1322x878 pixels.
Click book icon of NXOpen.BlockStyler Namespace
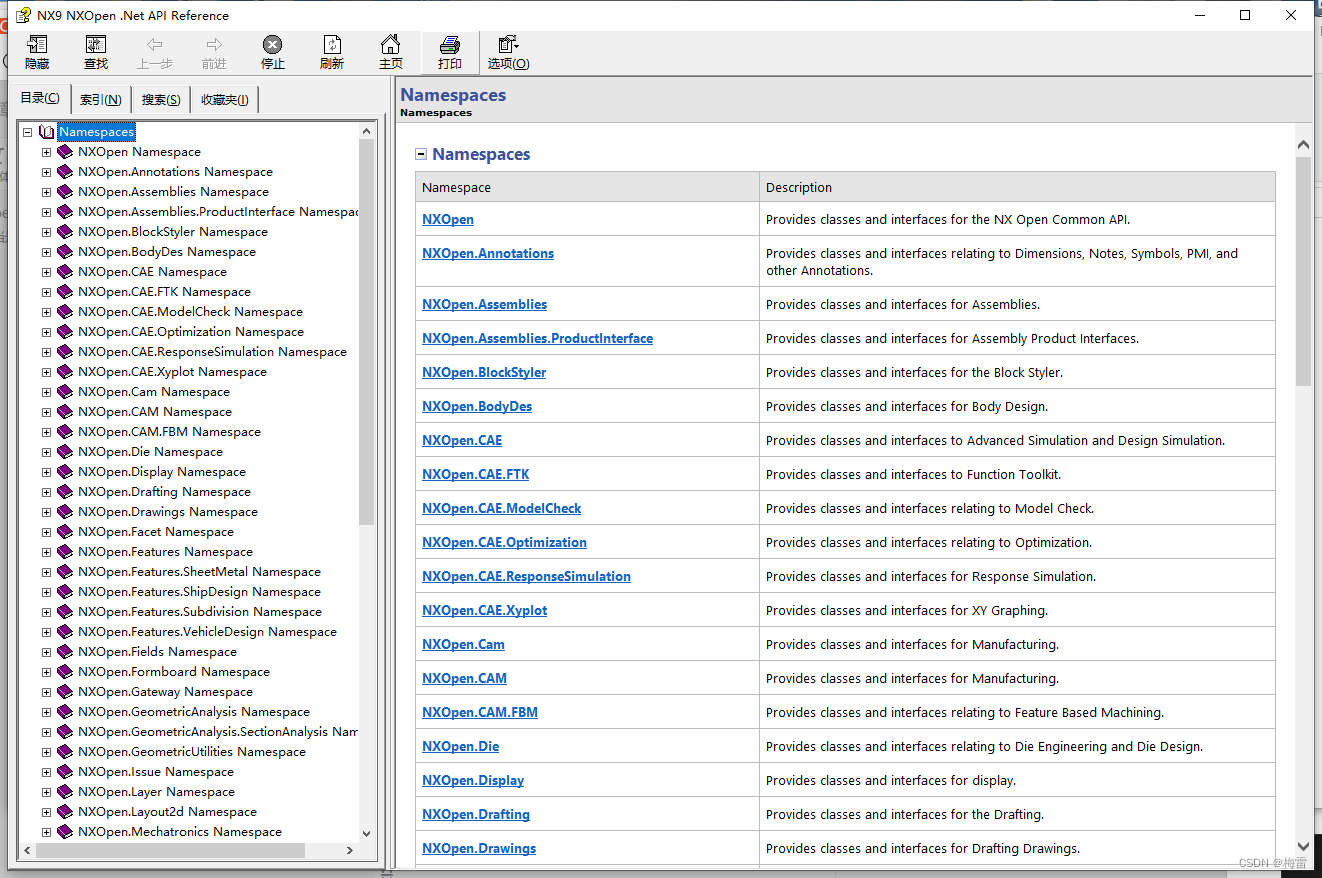click(65, 232)
